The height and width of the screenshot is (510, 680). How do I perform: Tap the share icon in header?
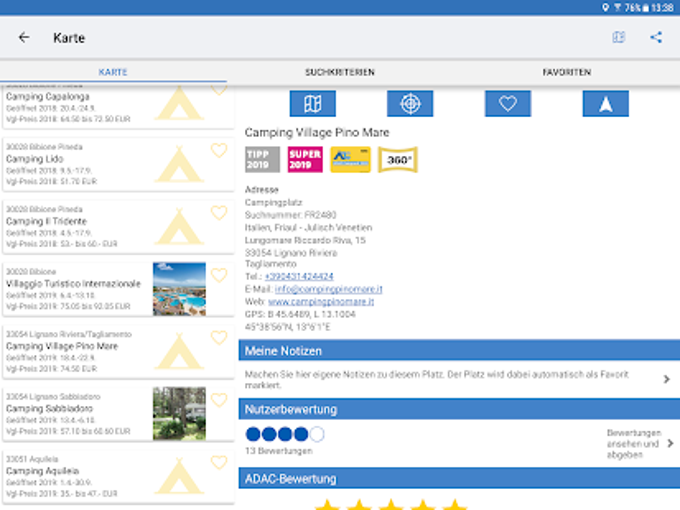pyautogui.click(x=656, y=37)
